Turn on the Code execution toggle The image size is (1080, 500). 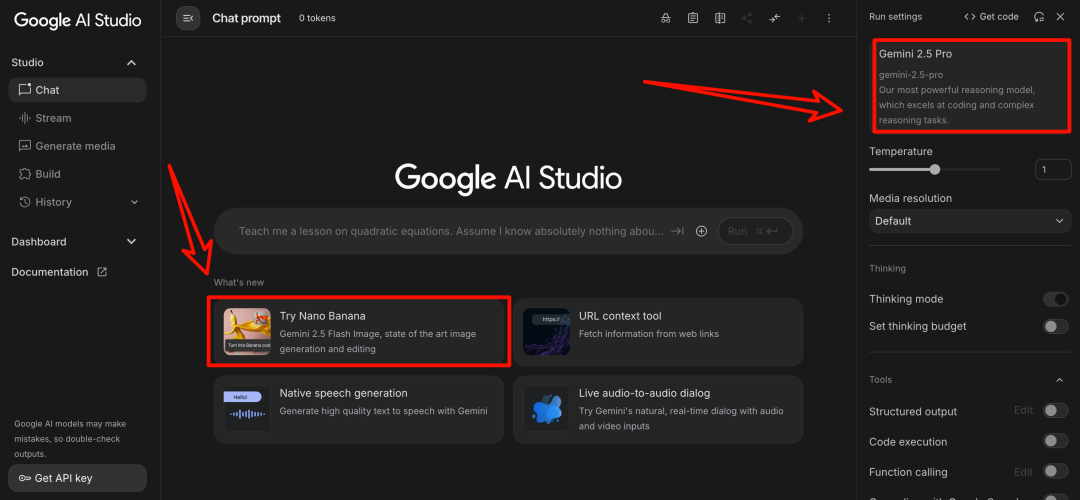point(1055,441)
